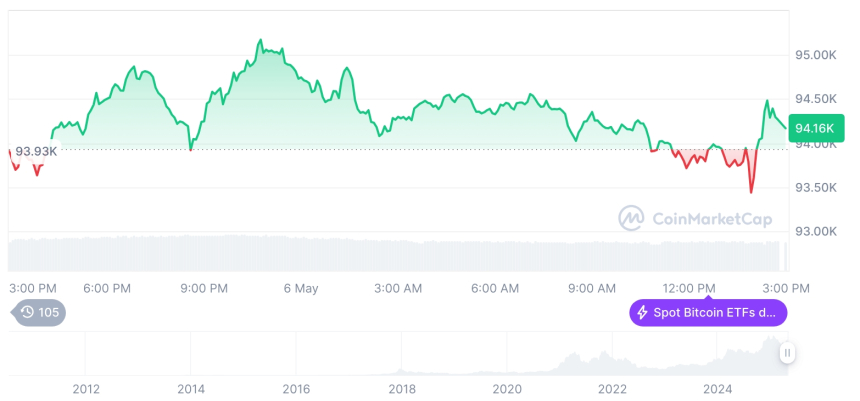The image size is (860, 401).
Task: Click the 9:00 PM time axis label
Action: point(204,288)
